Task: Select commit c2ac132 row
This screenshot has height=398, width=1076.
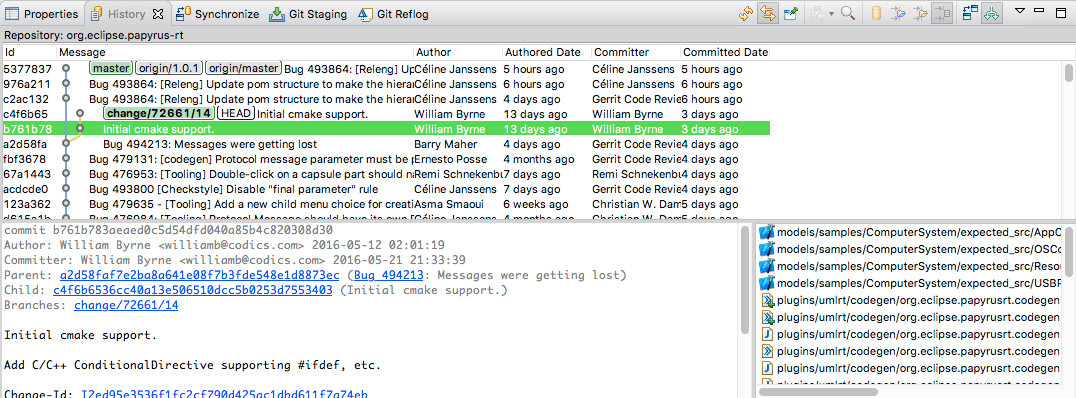Action: [386, 99]
